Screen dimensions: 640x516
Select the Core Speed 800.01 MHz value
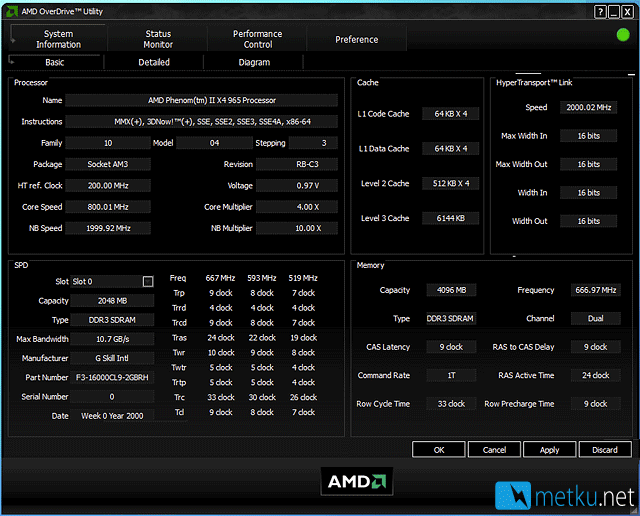[108, 207]
